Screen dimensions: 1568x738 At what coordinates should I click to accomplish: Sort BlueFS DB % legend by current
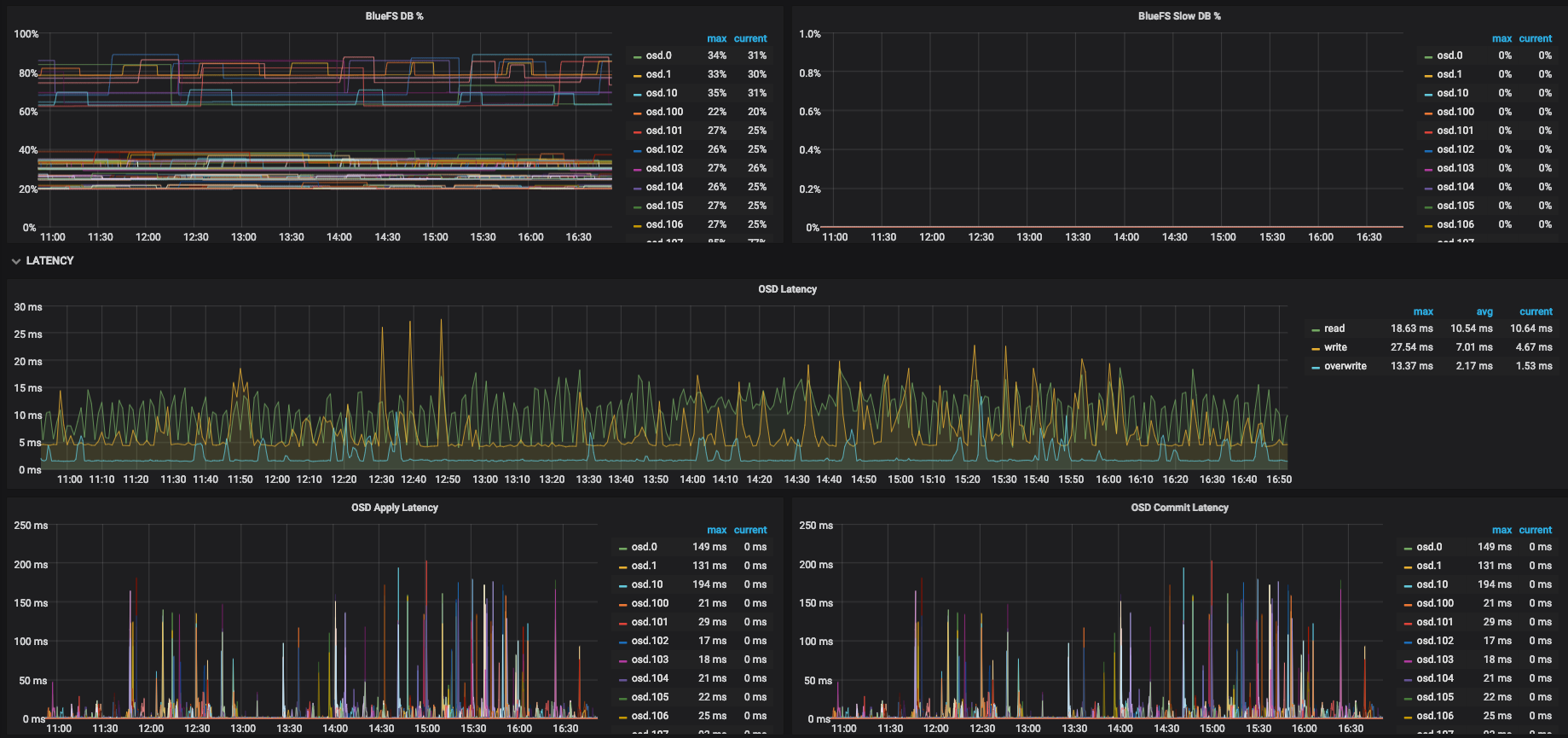750,38
